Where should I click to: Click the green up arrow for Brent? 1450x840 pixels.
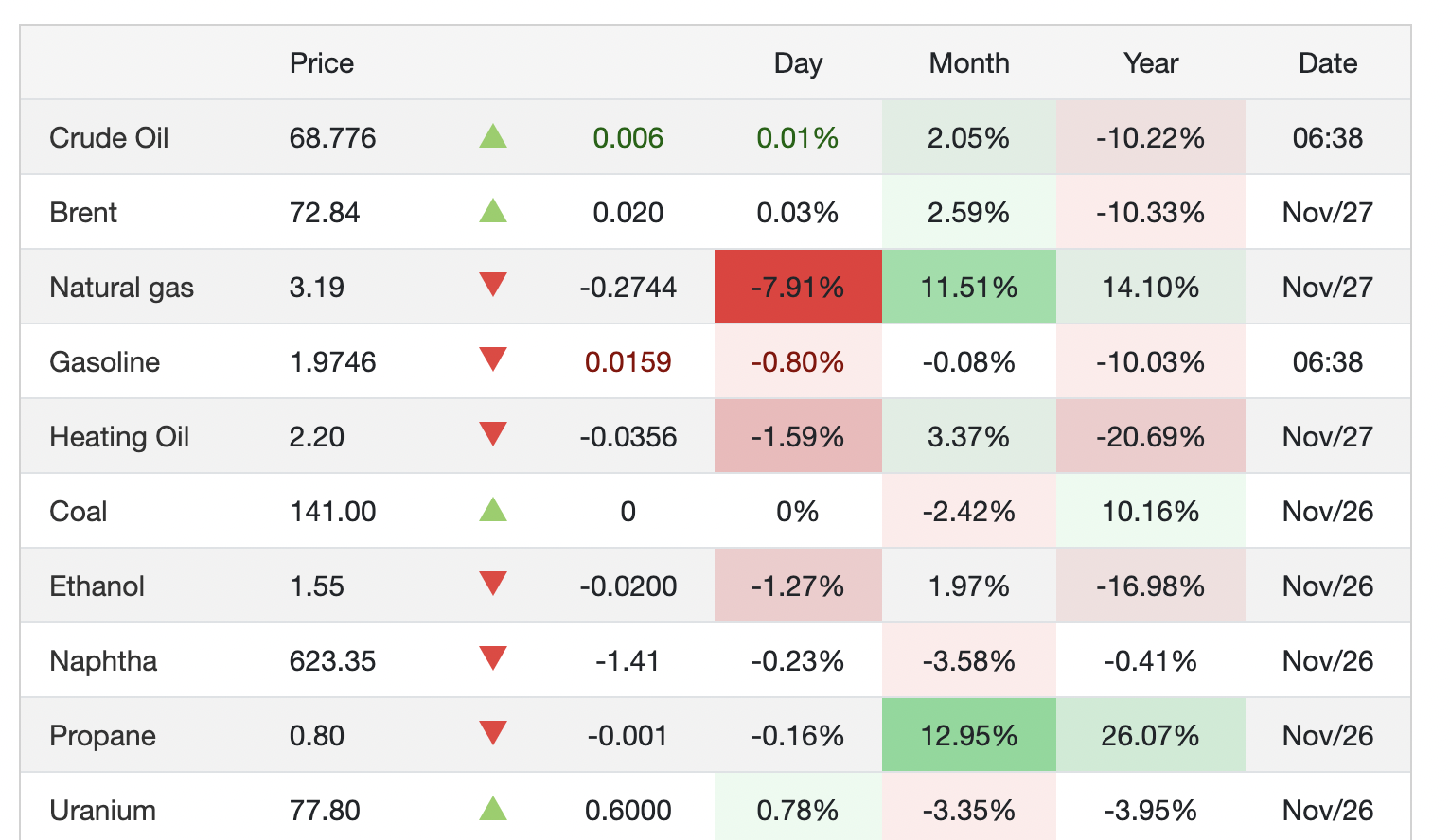pyautogui.click(x=493, y=210)
